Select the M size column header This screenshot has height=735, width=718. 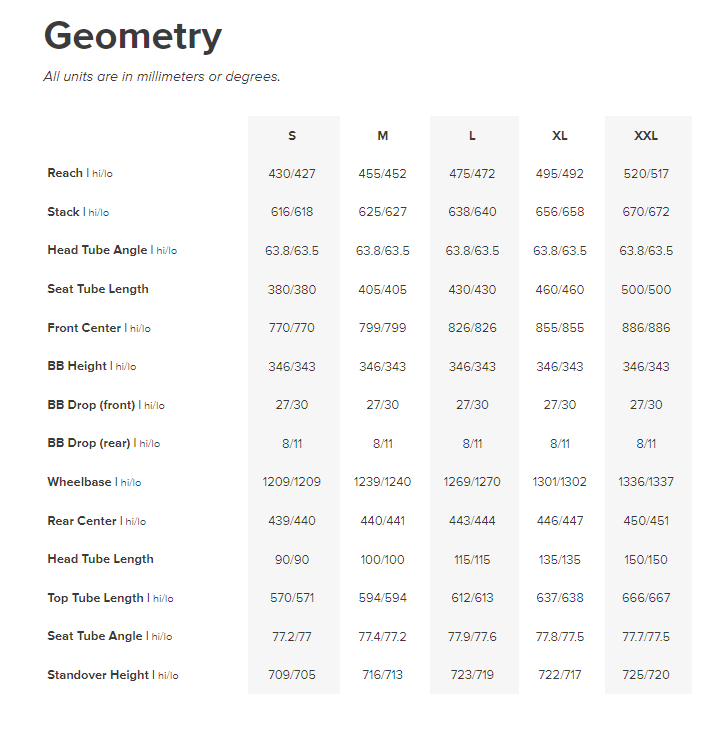(383, 136)
